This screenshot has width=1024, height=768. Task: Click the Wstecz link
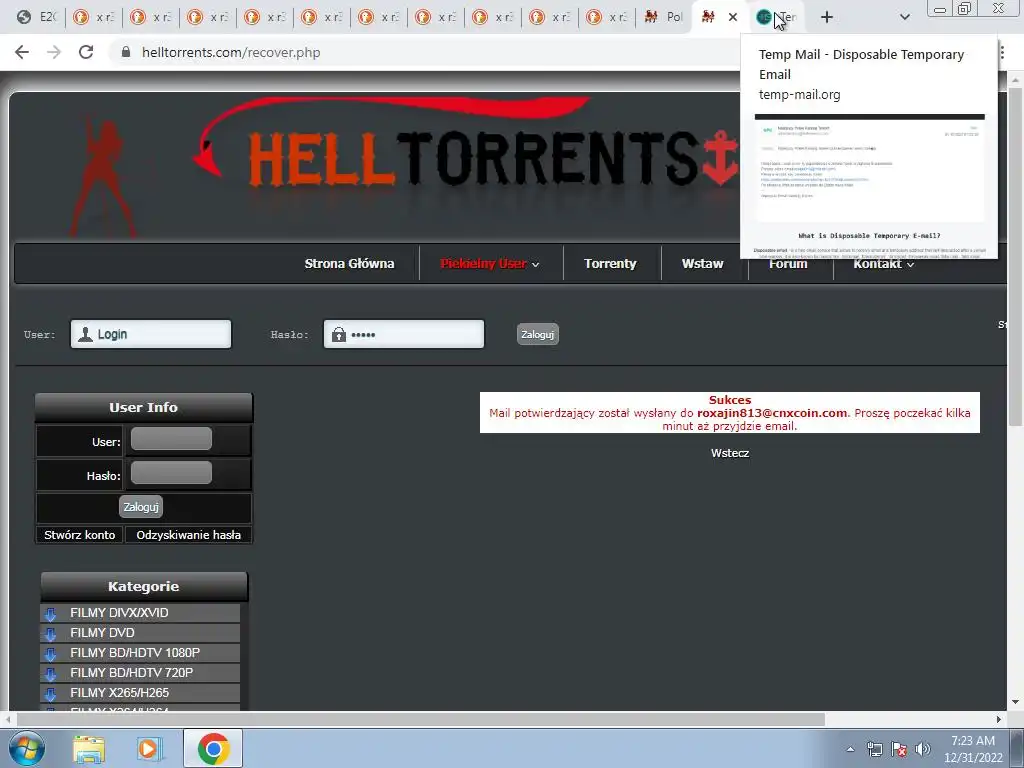click(x=730, y=453)
